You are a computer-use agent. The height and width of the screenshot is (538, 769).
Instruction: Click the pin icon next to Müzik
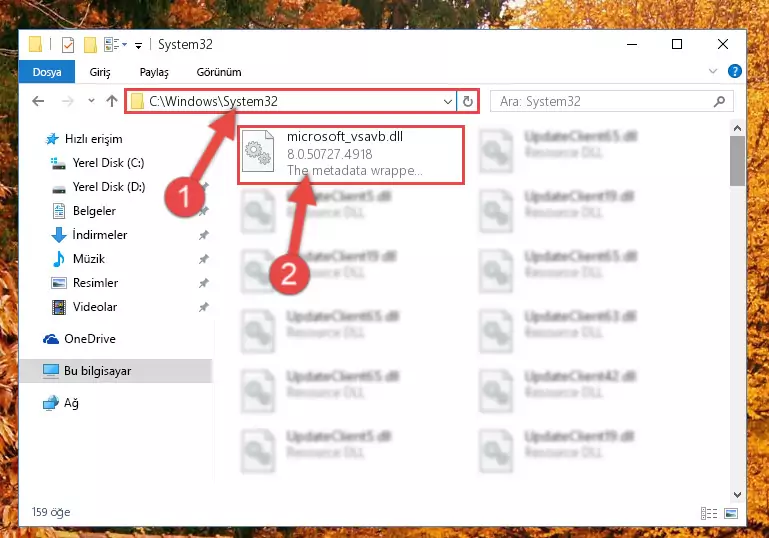tap(204, 259)
